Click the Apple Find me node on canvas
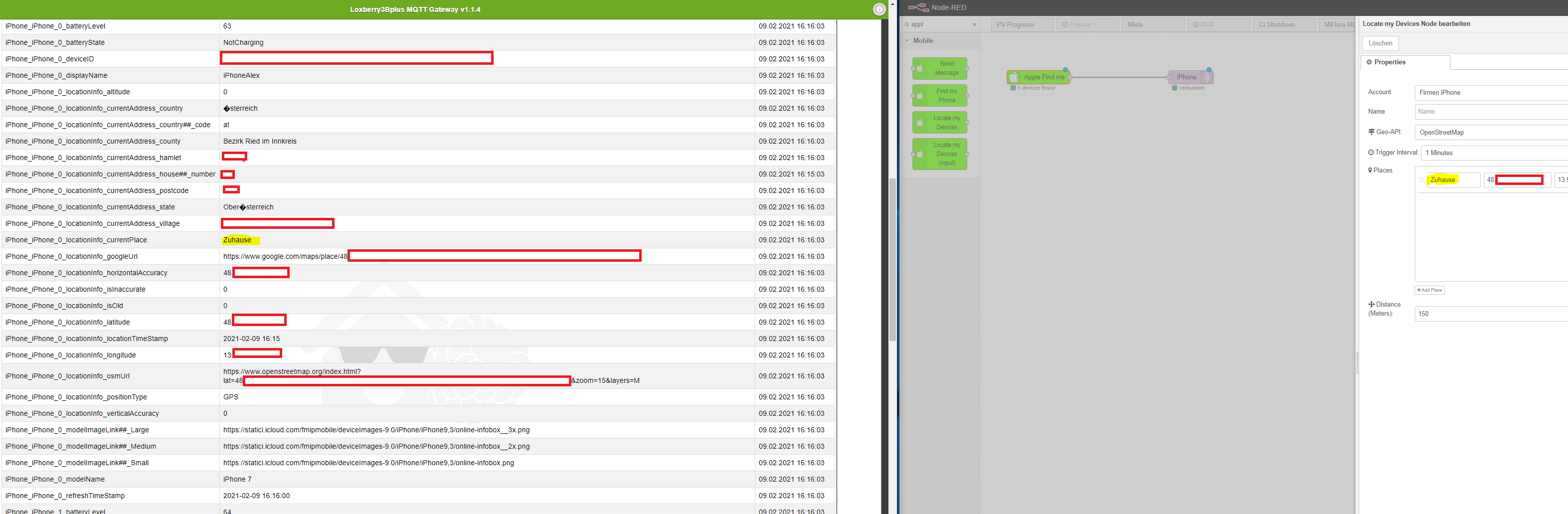Viewport: 1568px width, 514px height. click(x=1039, y=77)
